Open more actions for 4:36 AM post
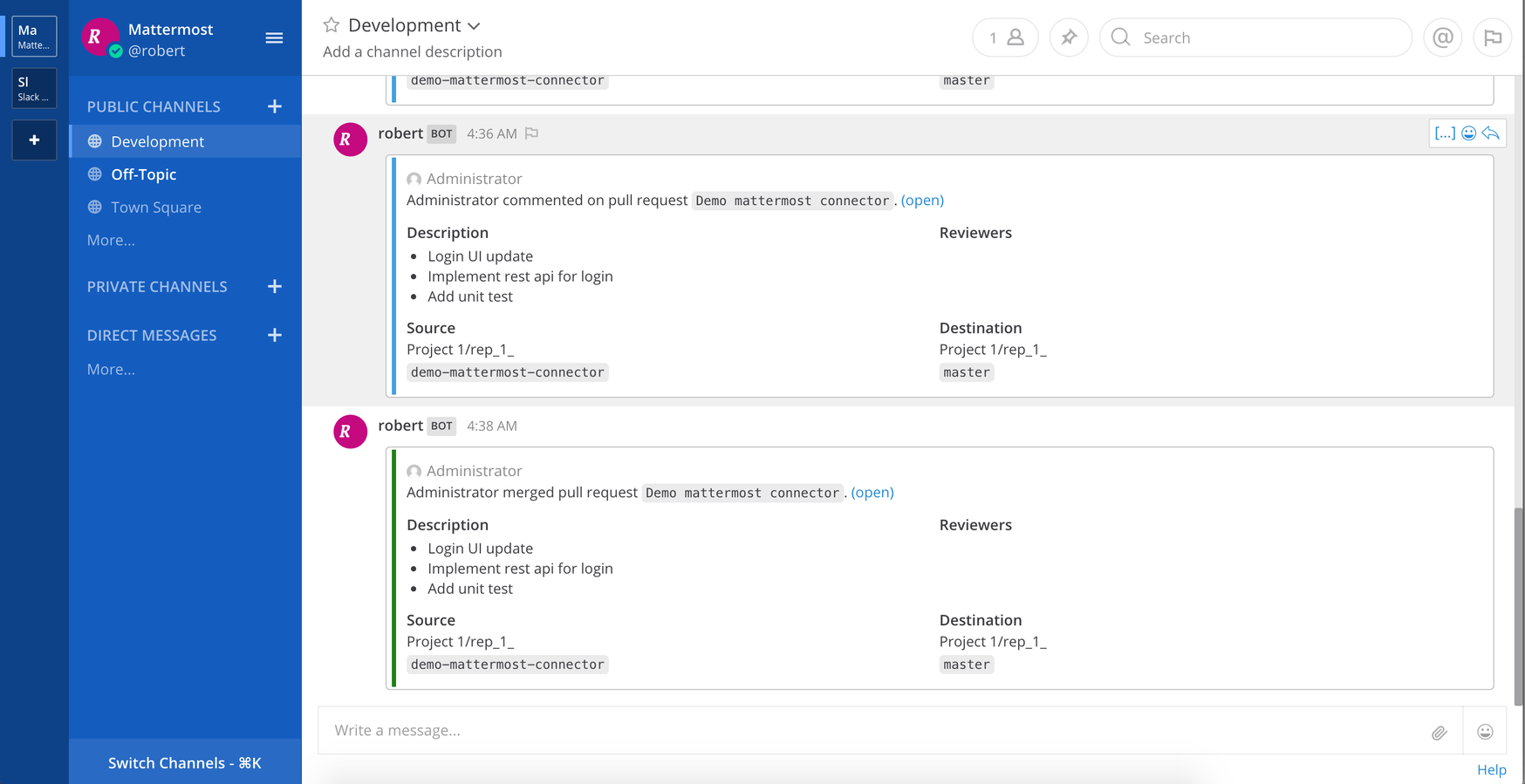This screenshot has width=1525, height=784. coord(1445,133)
